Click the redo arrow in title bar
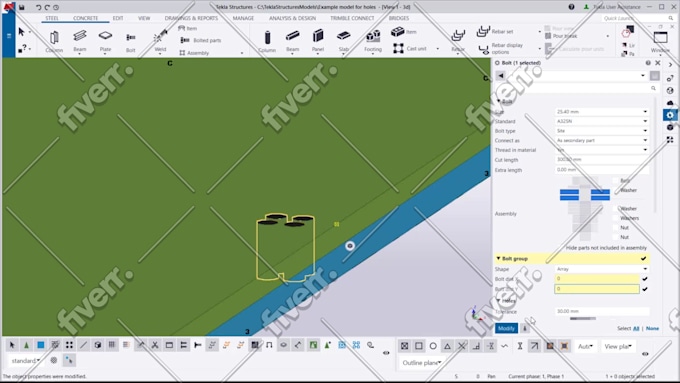 click(47, 7)
